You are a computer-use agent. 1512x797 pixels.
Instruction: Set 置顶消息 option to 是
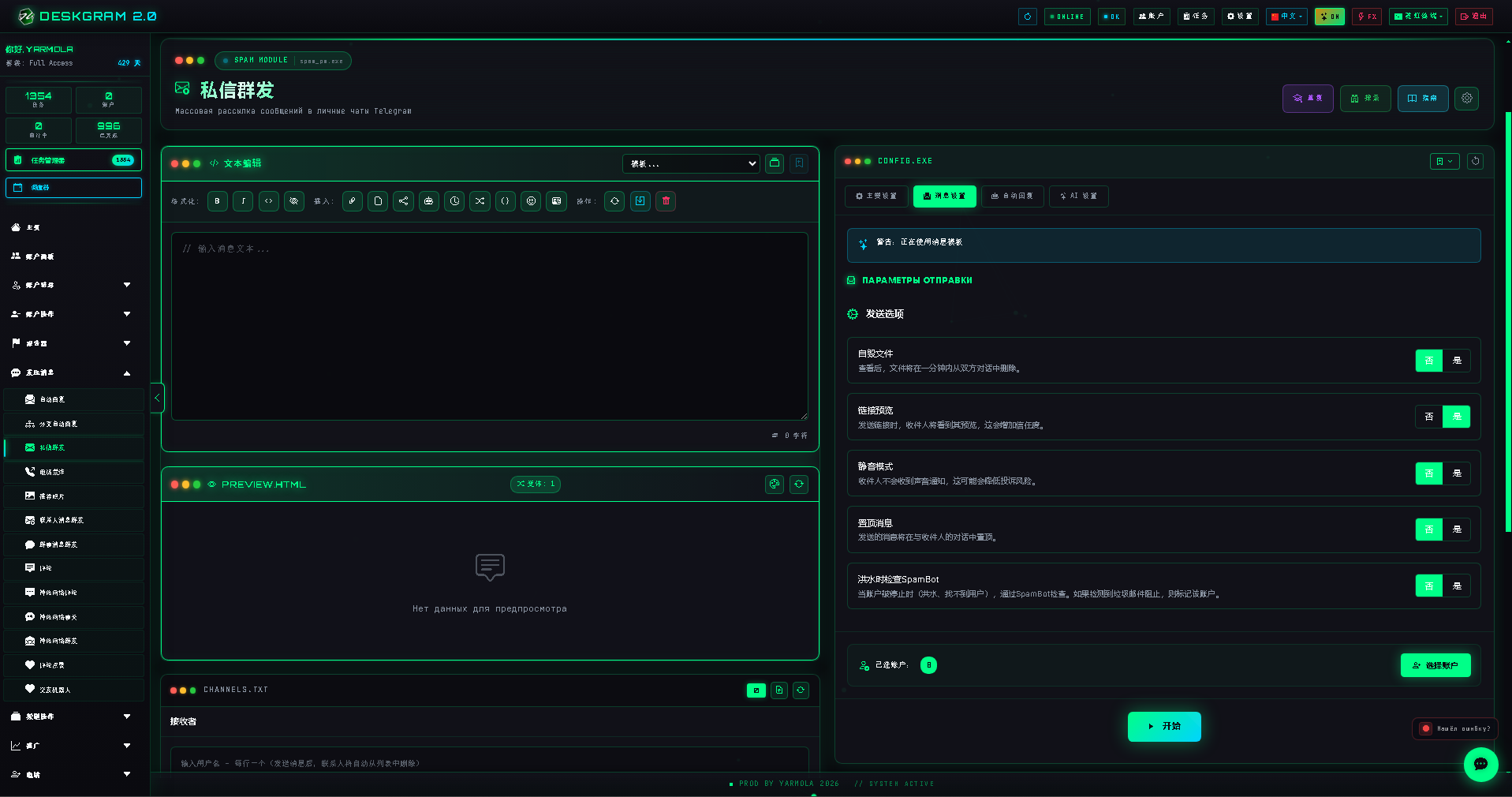click(1457, 529)
